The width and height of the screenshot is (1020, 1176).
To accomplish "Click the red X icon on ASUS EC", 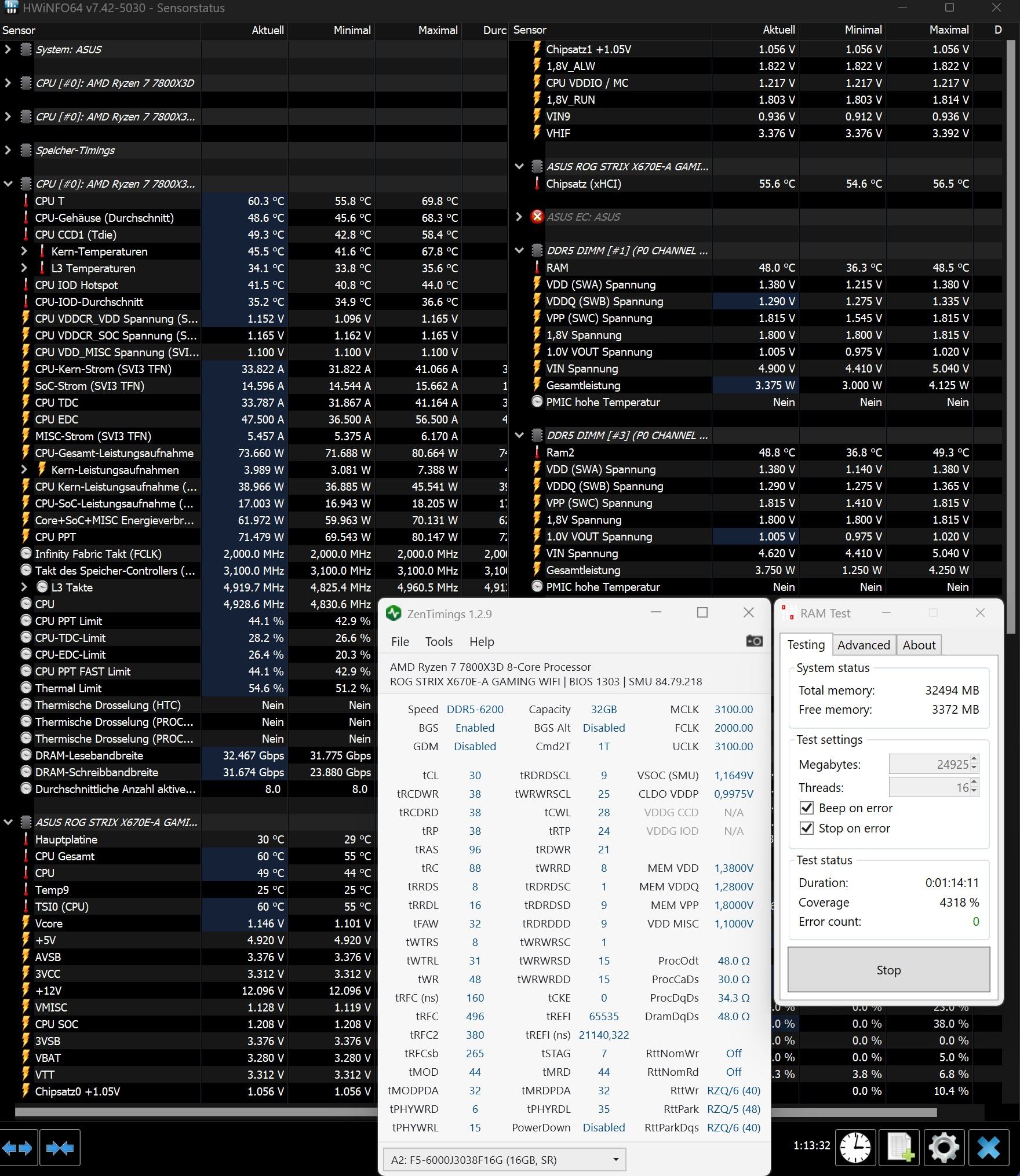I will tap(537, 217).
